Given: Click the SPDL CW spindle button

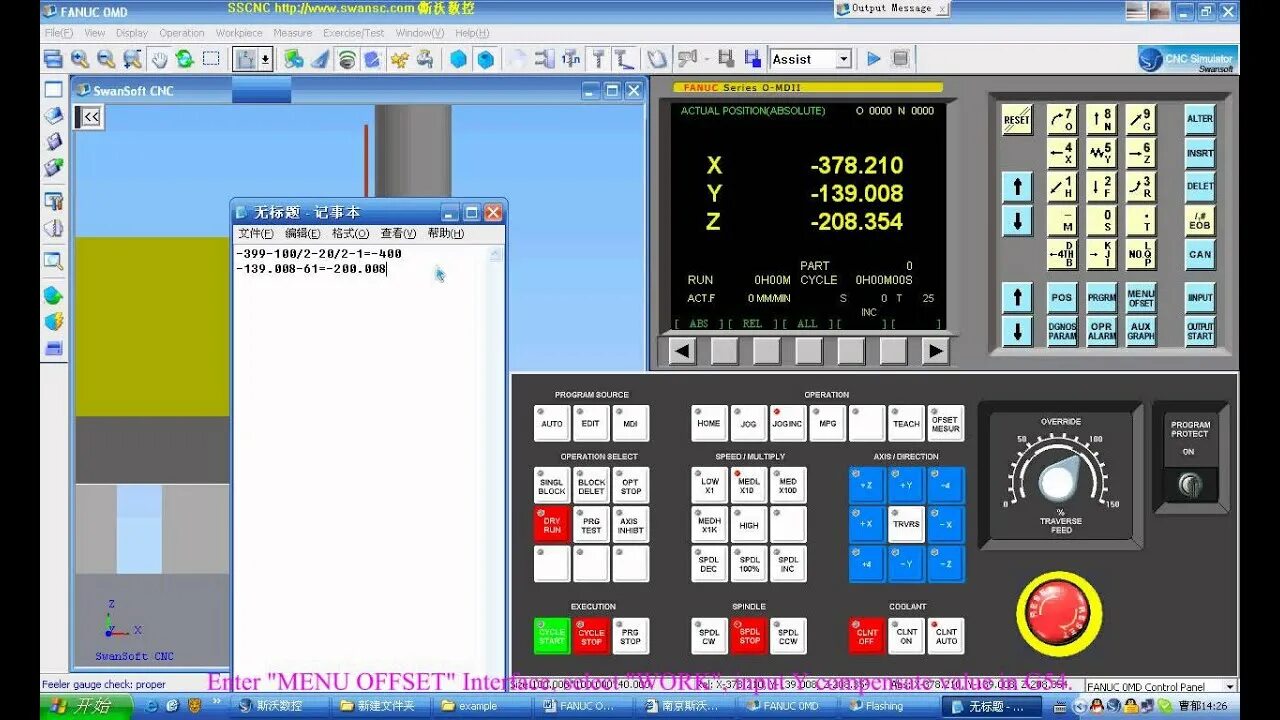Looking at the screenshot, I should (x=709, y=636).
